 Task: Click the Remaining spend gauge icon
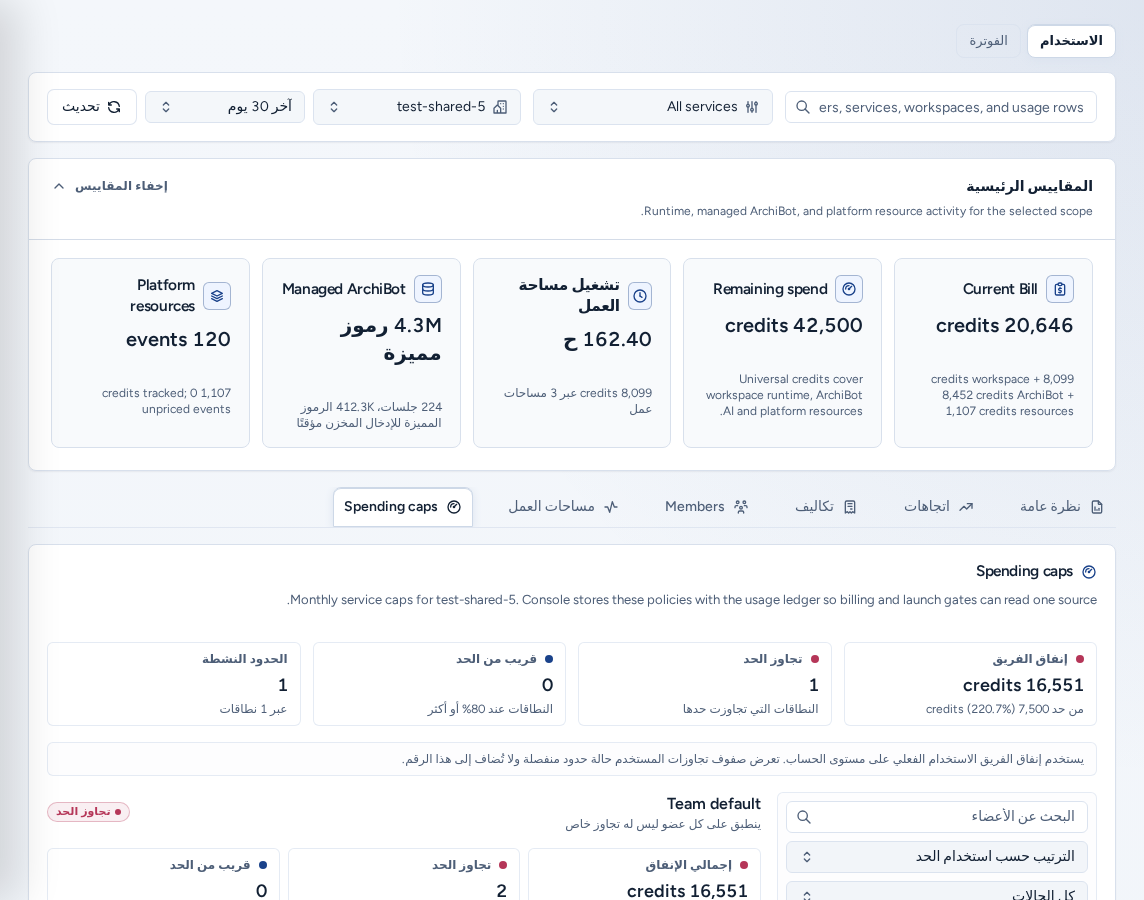point(849,289)
